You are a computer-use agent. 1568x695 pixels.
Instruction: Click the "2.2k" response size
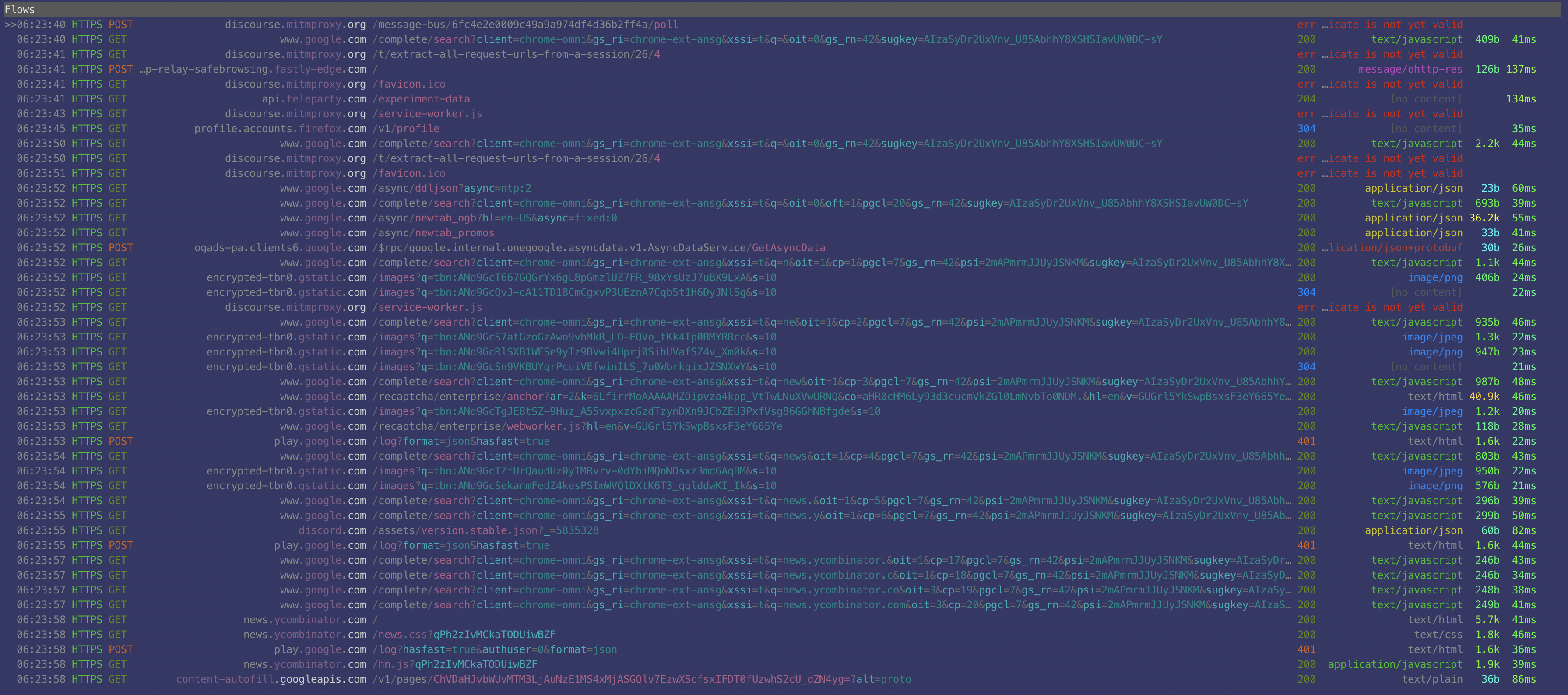[1487, 144]
